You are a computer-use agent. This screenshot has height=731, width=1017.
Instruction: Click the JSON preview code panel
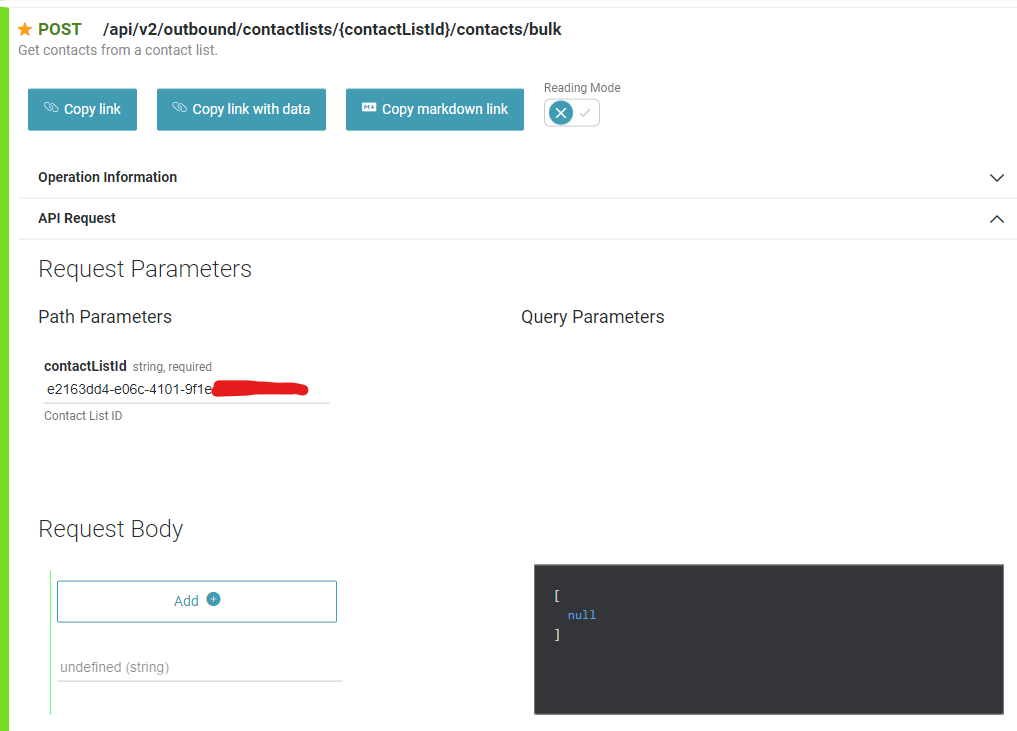(769, 639)
